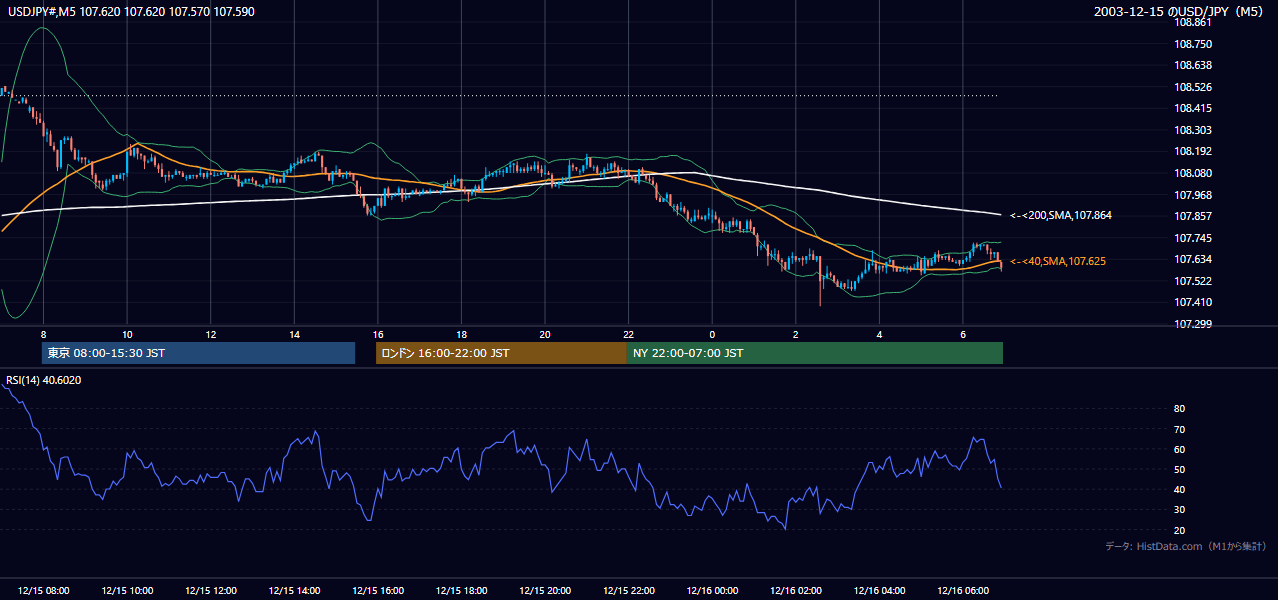Image resolution: width=1278 pixels, height=600 pixels.
Task: Click hour label 20 under price chart
Action: pos(545,333)
